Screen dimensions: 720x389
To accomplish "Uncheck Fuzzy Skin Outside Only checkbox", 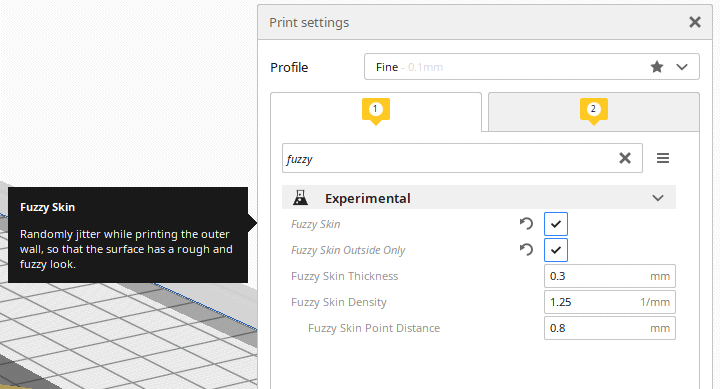I will [x=556, y=250].
